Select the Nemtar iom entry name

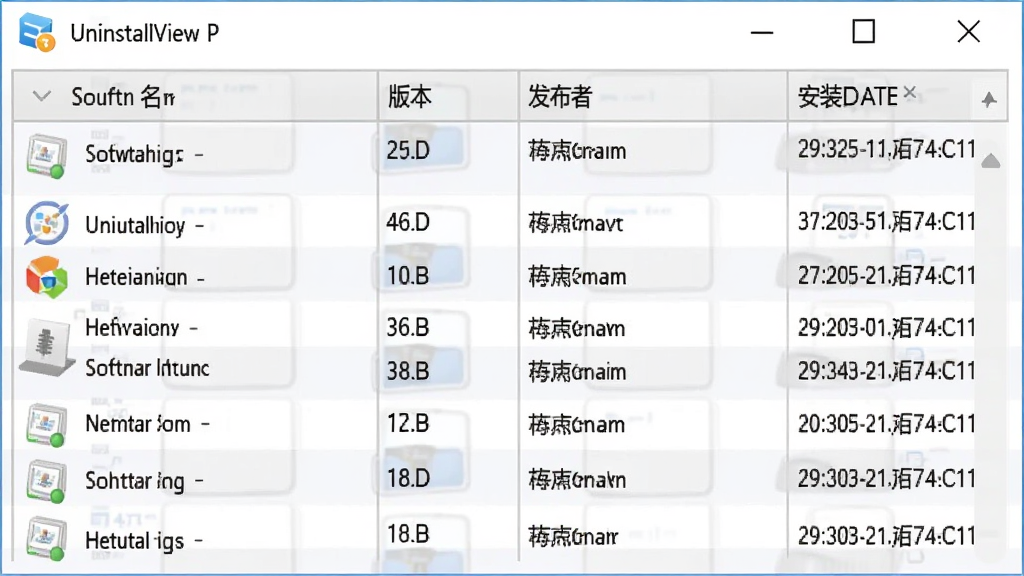coord(138,424)
